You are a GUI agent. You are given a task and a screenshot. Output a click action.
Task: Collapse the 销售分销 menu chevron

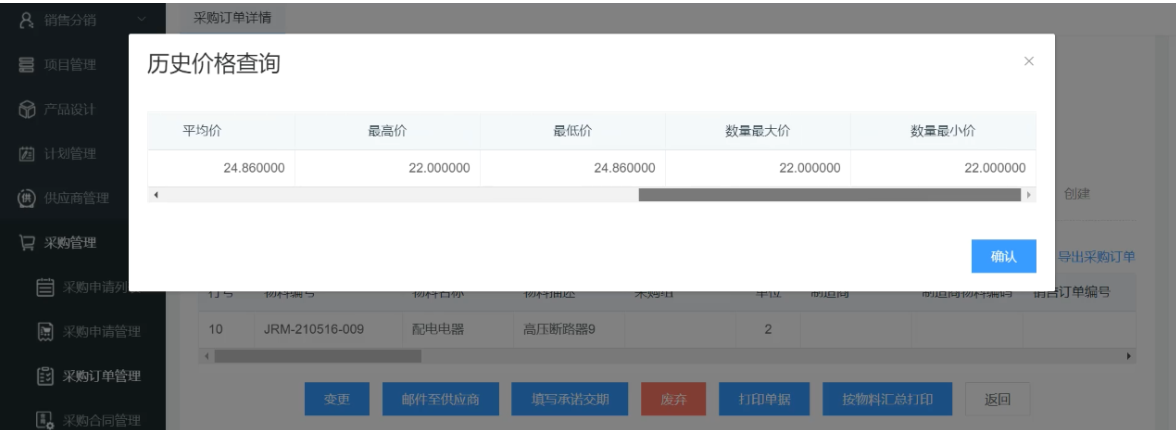141,17
